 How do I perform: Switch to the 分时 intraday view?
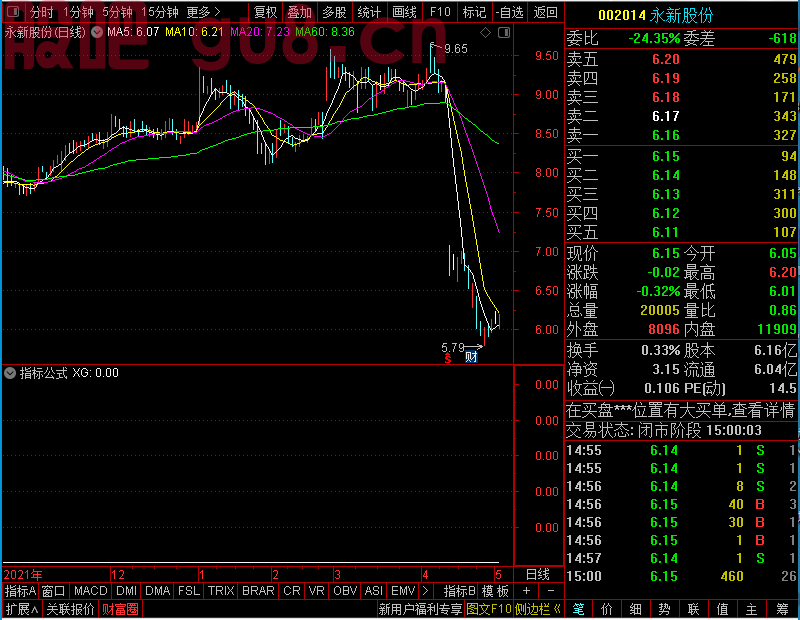tap(42, 12)
